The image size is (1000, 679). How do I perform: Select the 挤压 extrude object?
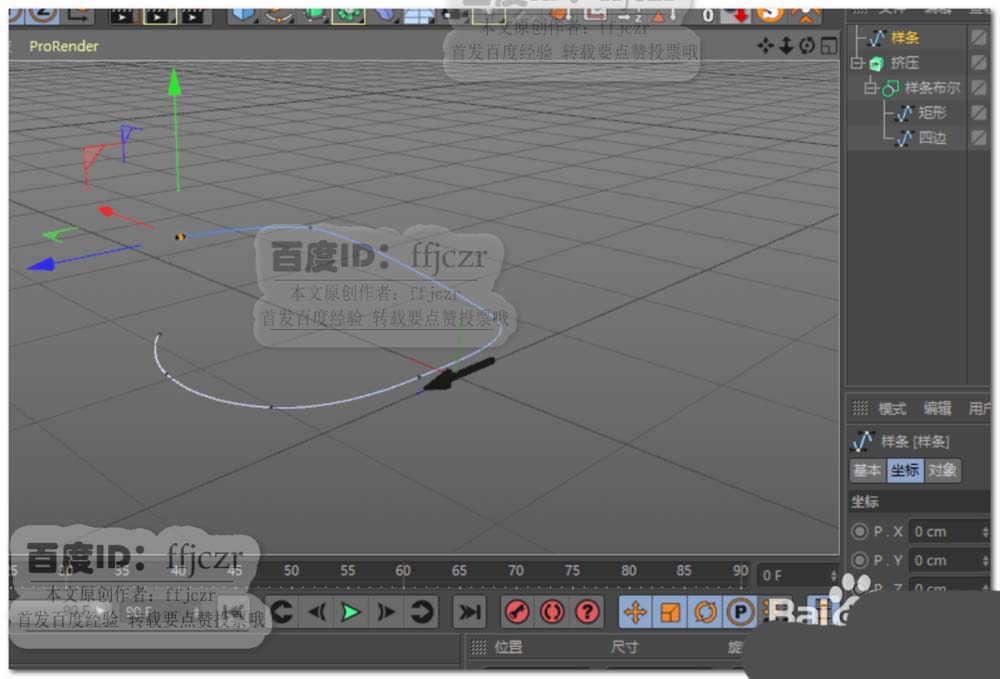tap(904, 62)
